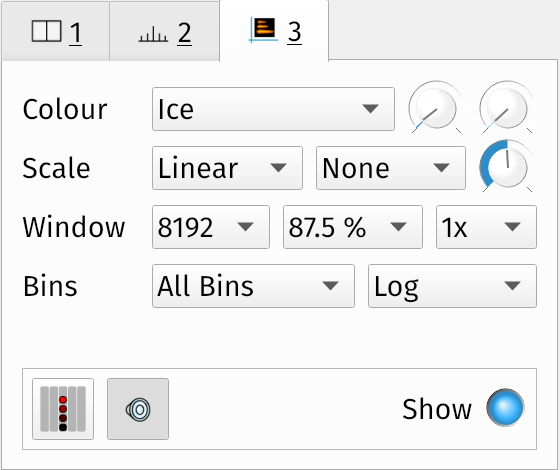Adjust the first colour threshold dial
Viewport: 560px width, 470px height.
tap(436, 107)
